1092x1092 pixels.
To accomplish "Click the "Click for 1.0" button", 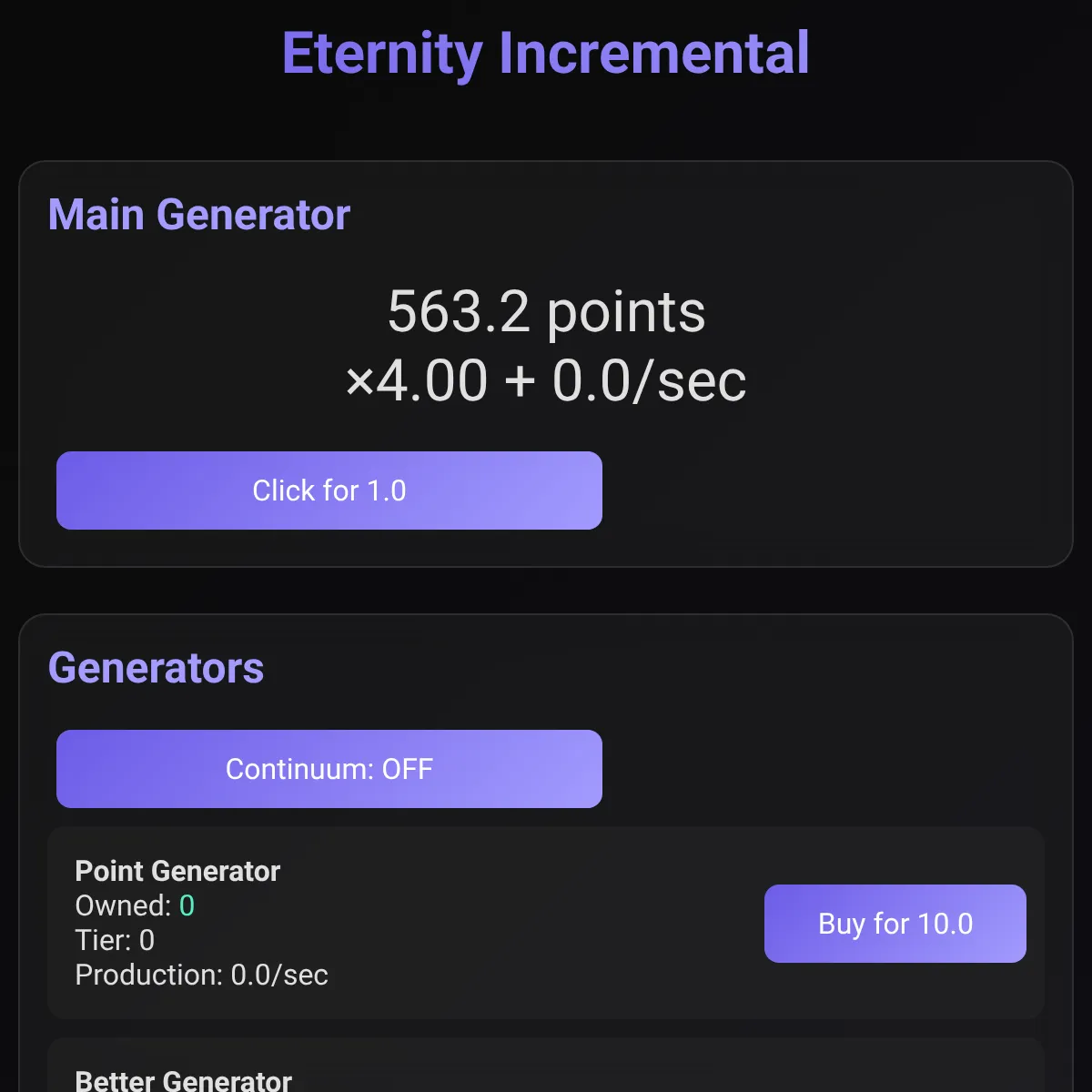I will (x=329, y=490).
